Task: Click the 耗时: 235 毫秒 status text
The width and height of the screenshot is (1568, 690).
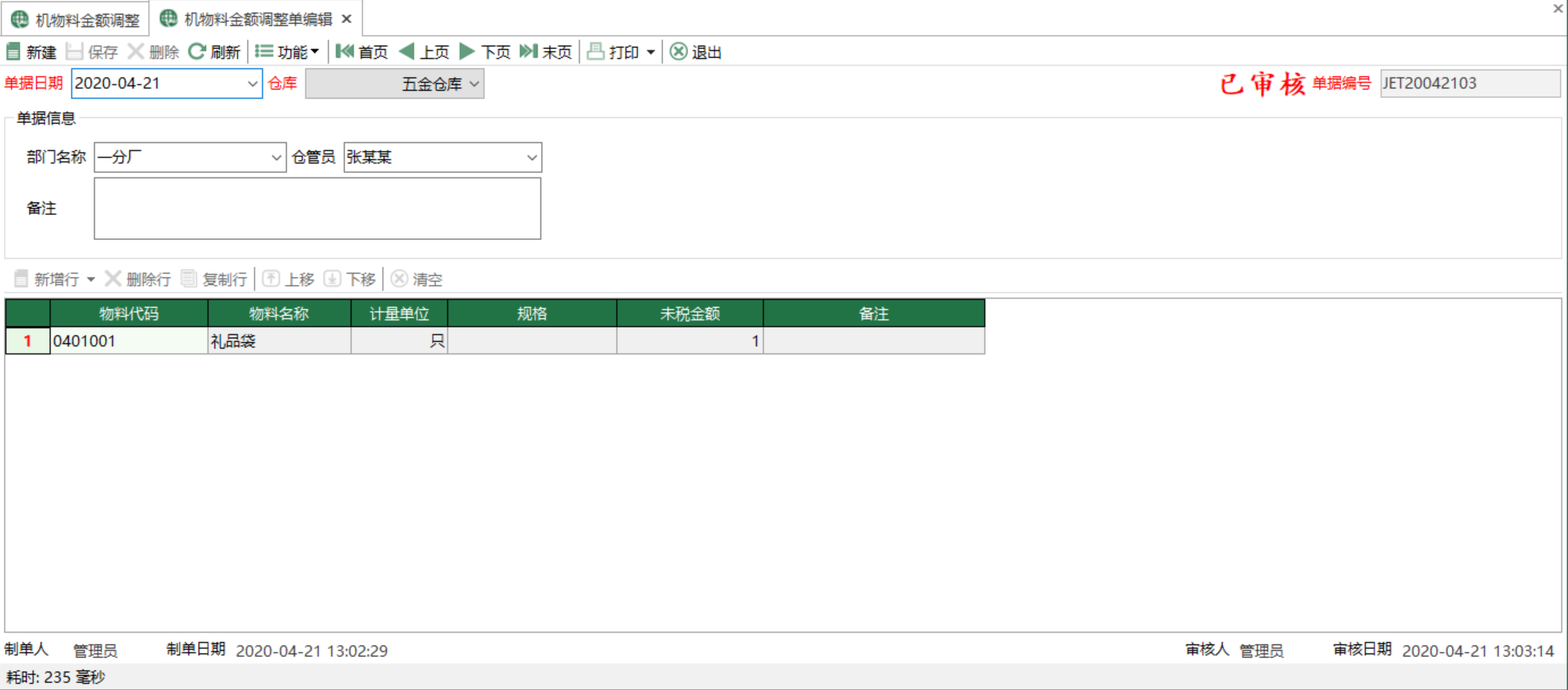Action: (55, 676)
